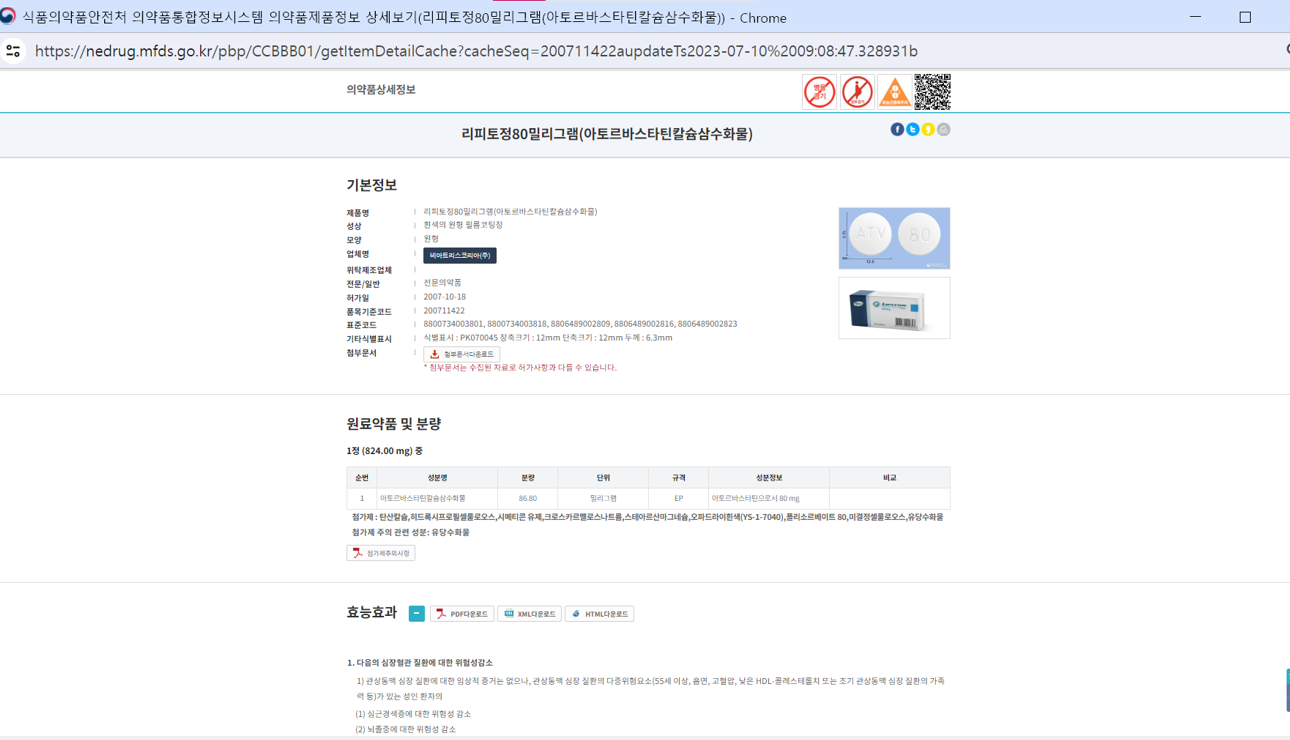This screenshot has width=1290, height=740.
Task: Click the 1. 다음의 심장혈관 질환 heading line
Action: (x=420, y=663)
